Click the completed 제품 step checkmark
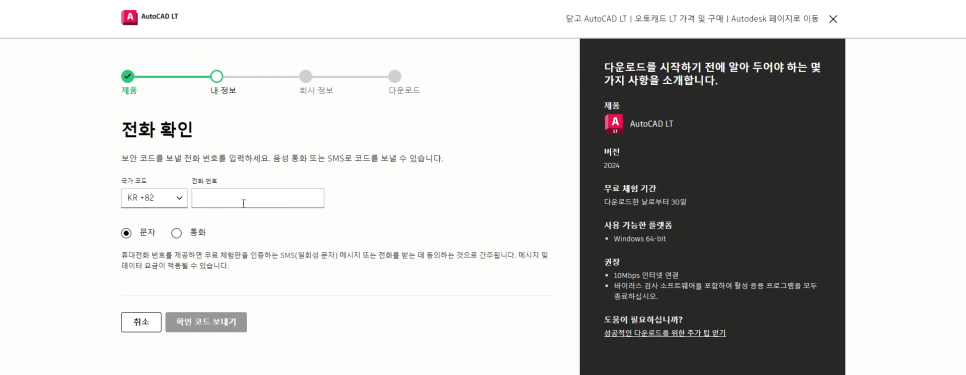 tap(128, 76)
